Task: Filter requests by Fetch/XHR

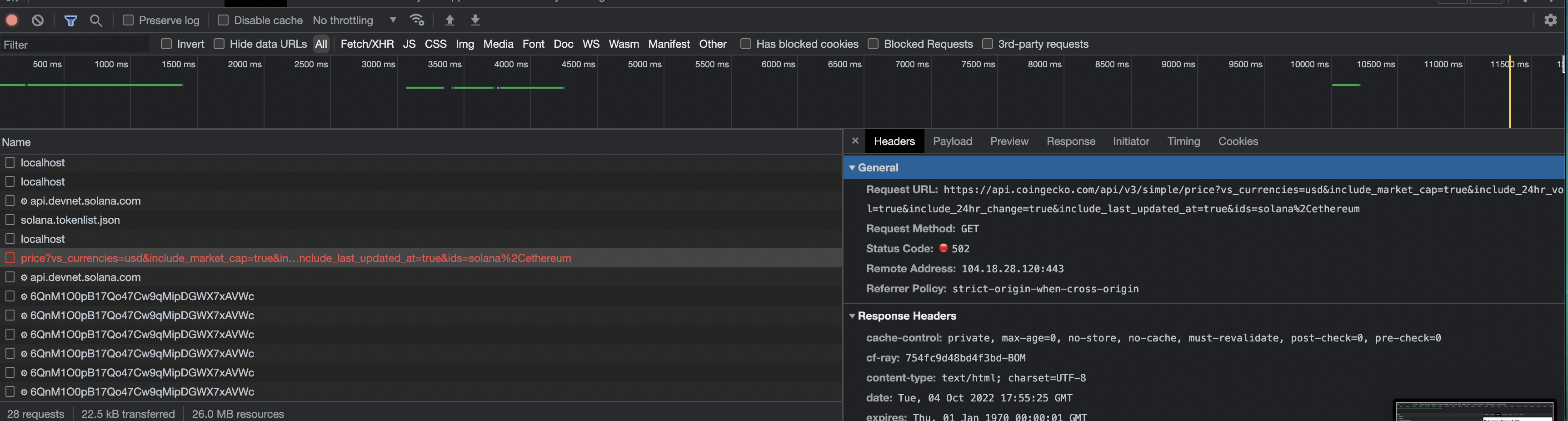Action: click(367, 43)
